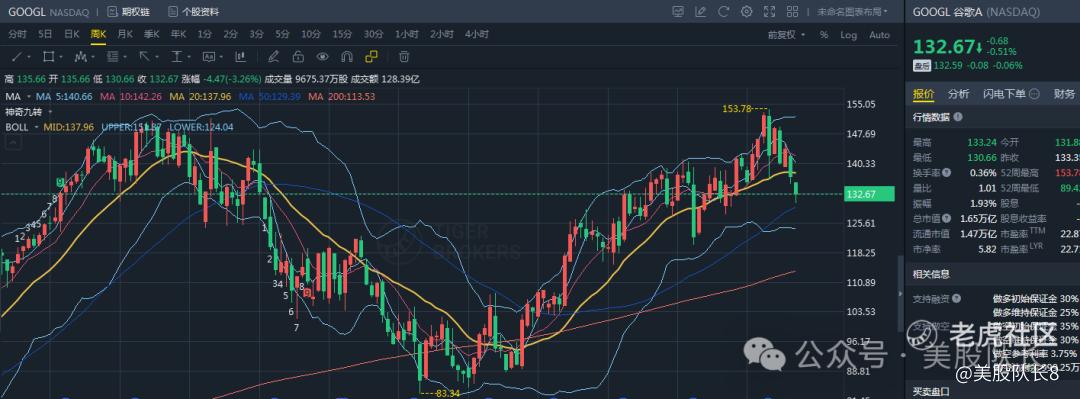Switch to the 日K timeframe tab
Screen dimensions: 1080x399
[x=72, y=34]
